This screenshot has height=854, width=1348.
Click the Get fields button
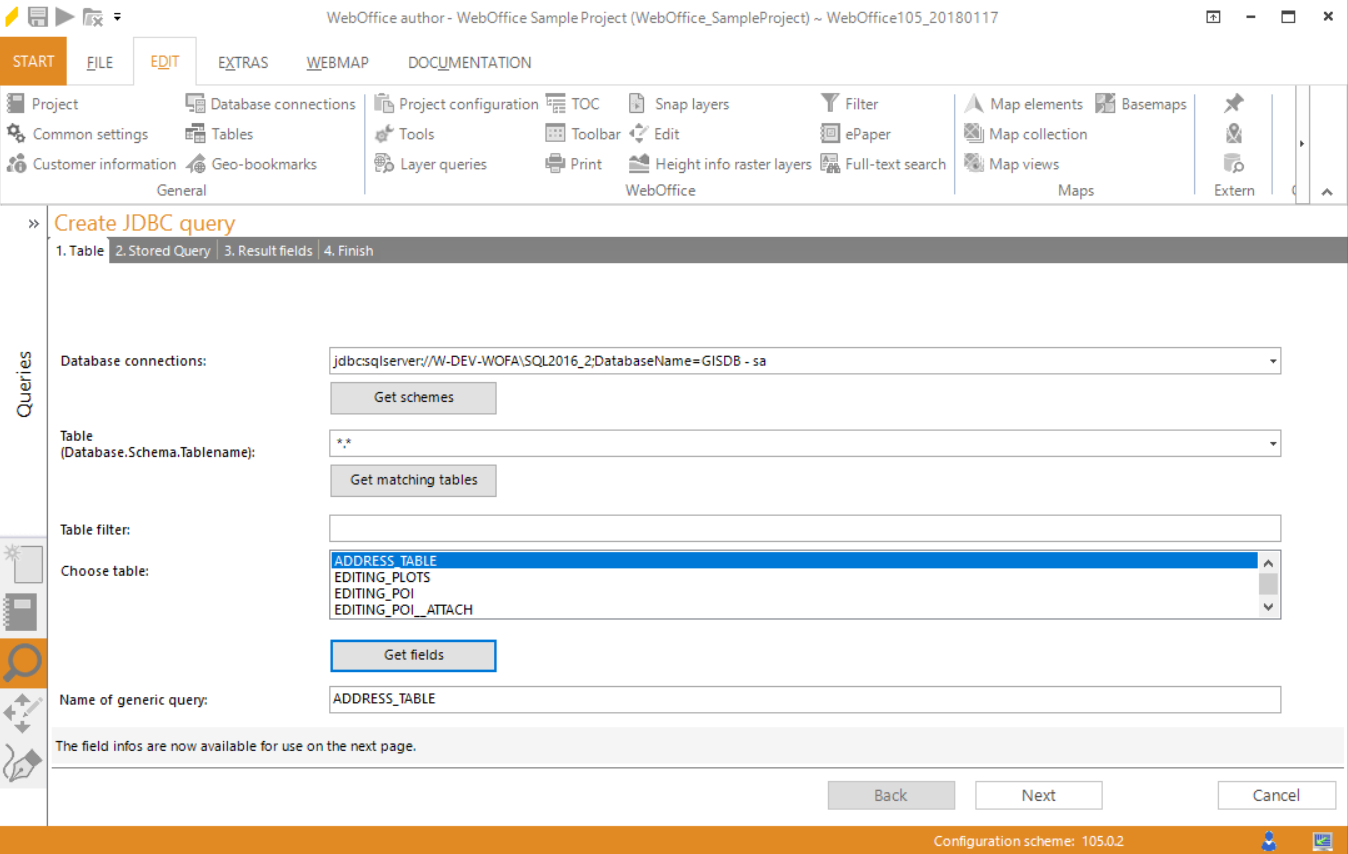click(x=412, y=655)
